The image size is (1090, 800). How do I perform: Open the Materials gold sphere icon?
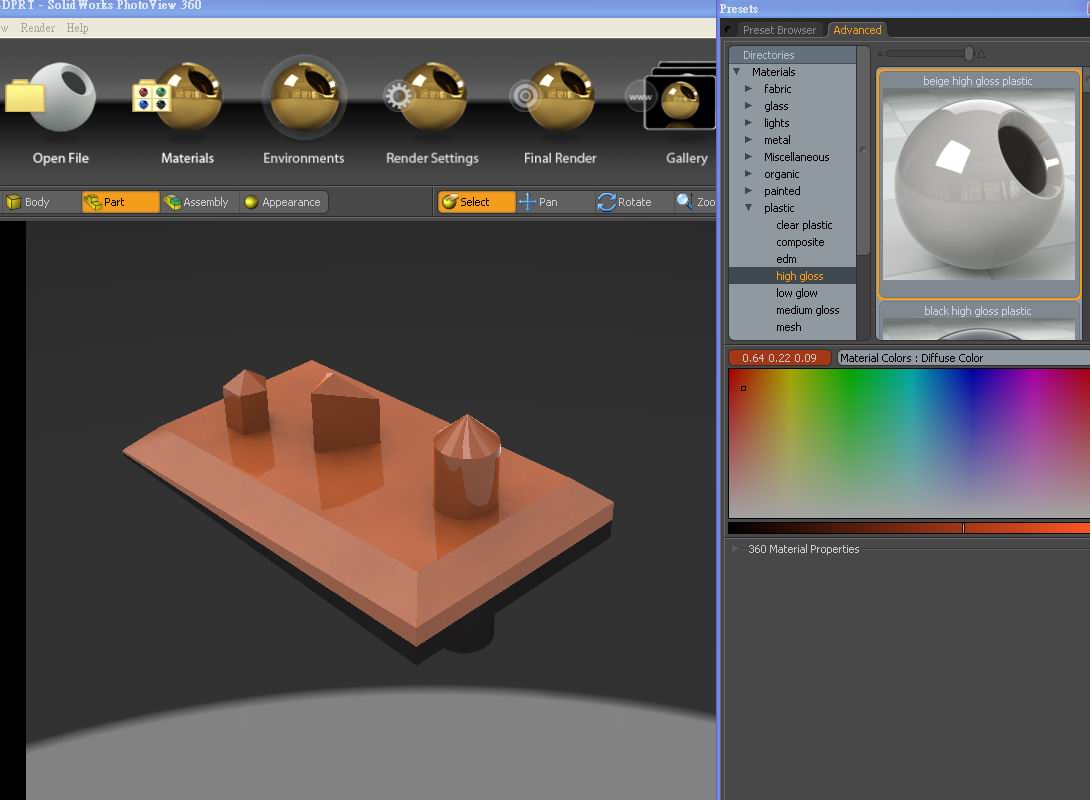[178, 97]
